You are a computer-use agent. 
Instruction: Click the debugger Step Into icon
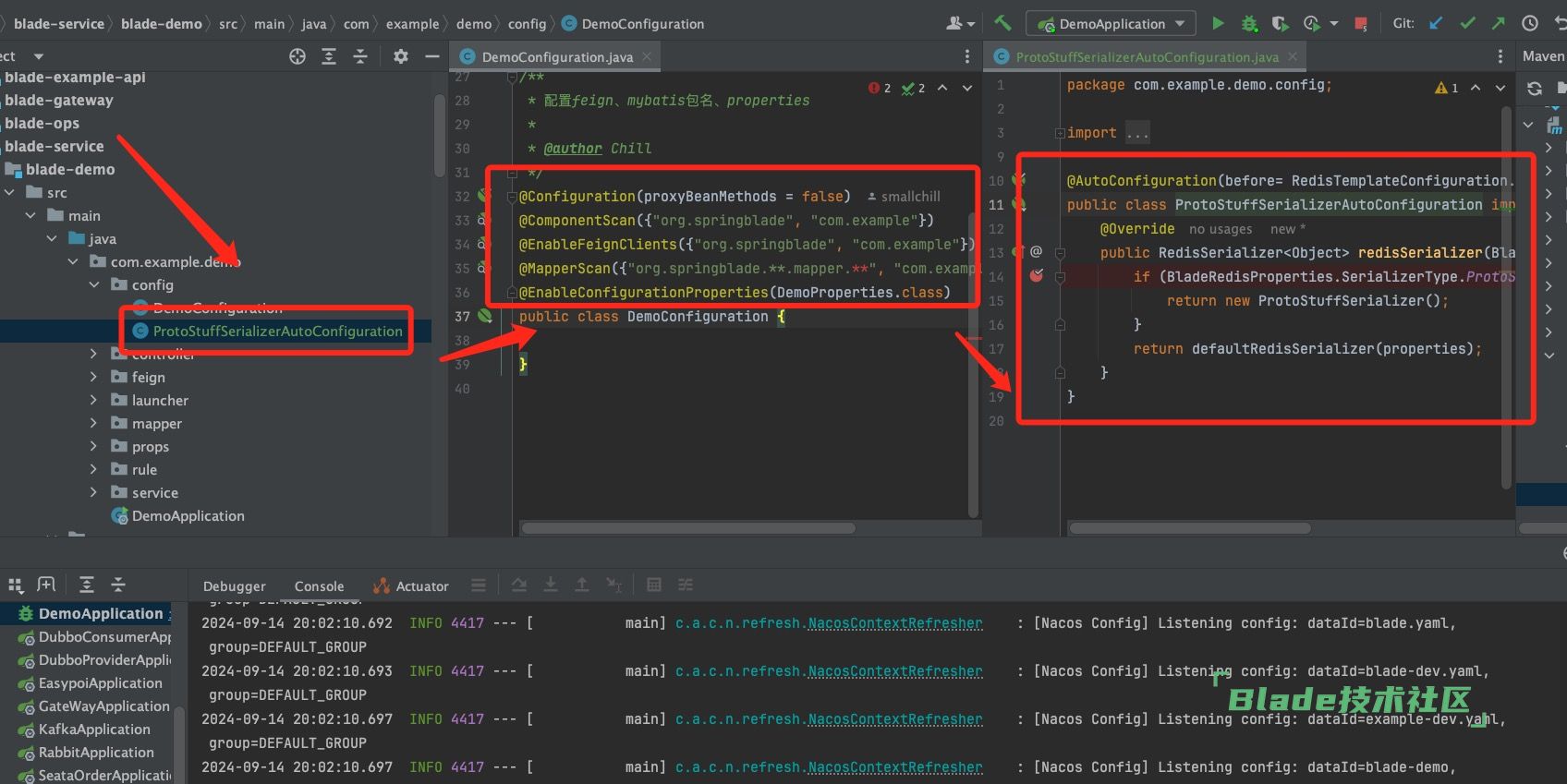[x=551, y=585]
